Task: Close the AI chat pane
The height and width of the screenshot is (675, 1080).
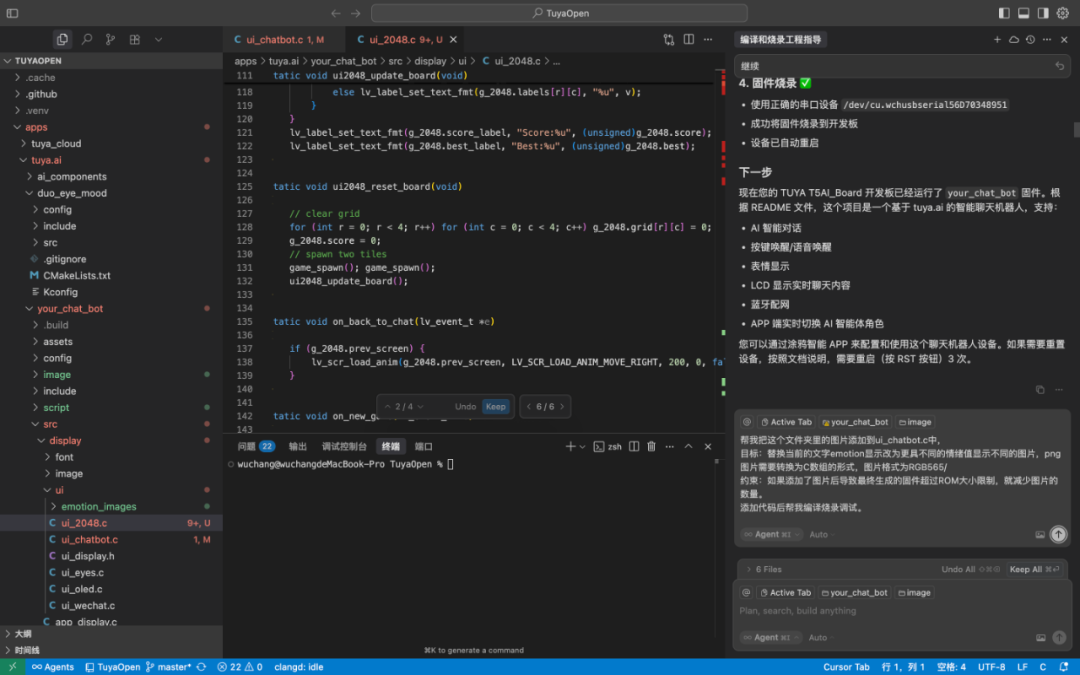Action: point(1064,39)
